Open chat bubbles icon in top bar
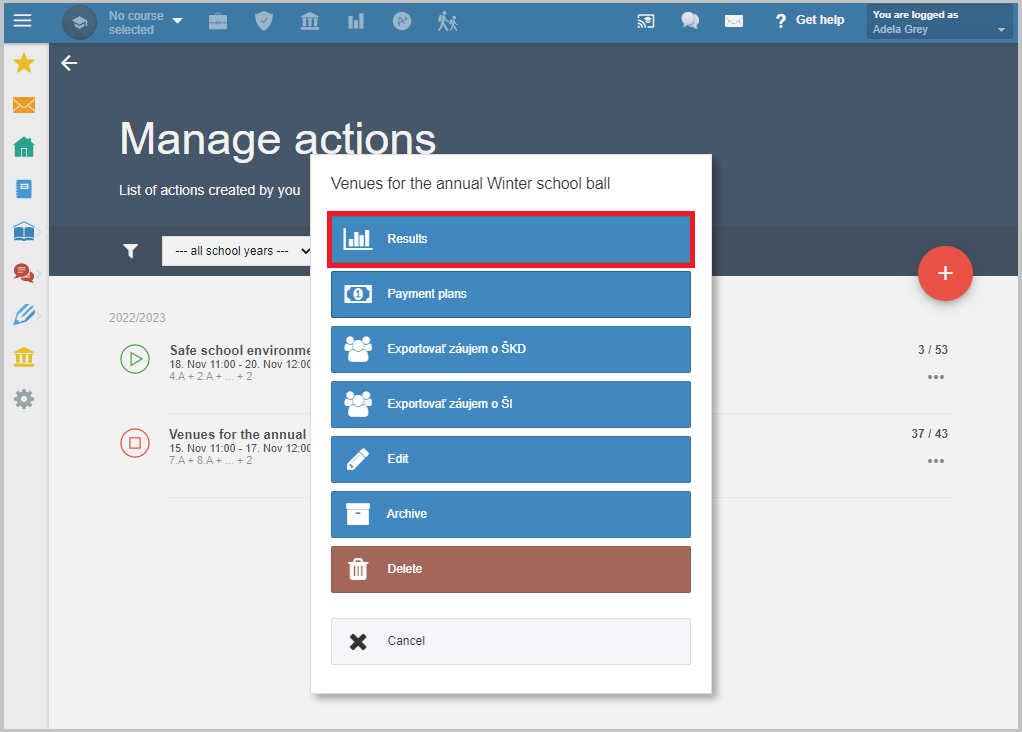Viewport: 1022px width, 732px height. pyautogui.click(x=690, y=21)
